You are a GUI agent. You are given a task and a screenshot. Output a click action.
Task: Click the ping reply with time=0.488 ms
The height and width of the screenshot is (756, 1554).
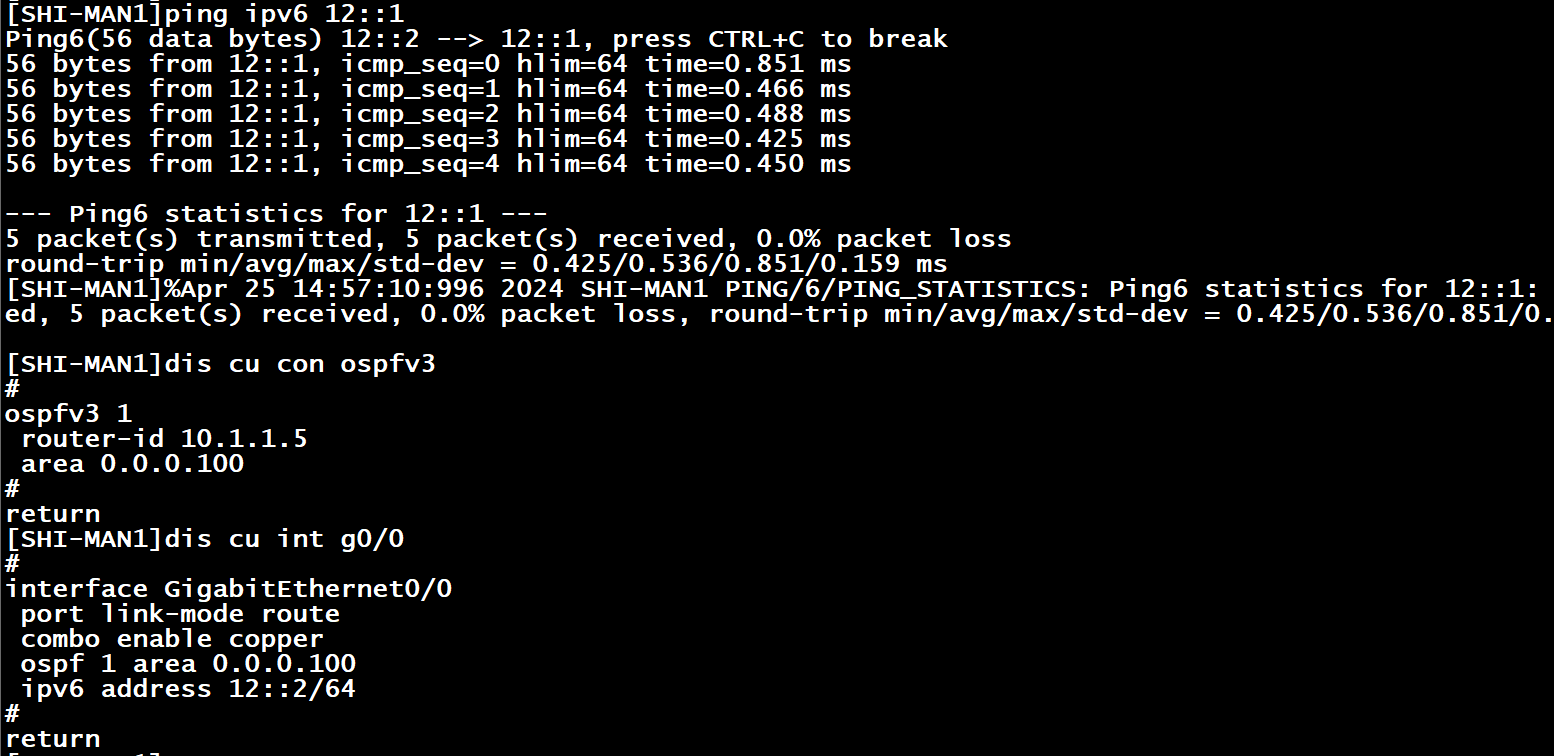point(428,114)
